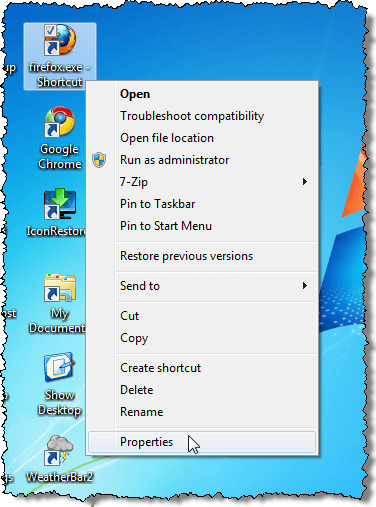376x507 pixels.
Task: Select the WeatherBar2 desktop shortcut
Action: pyautogui.click(x=60, y=459)
